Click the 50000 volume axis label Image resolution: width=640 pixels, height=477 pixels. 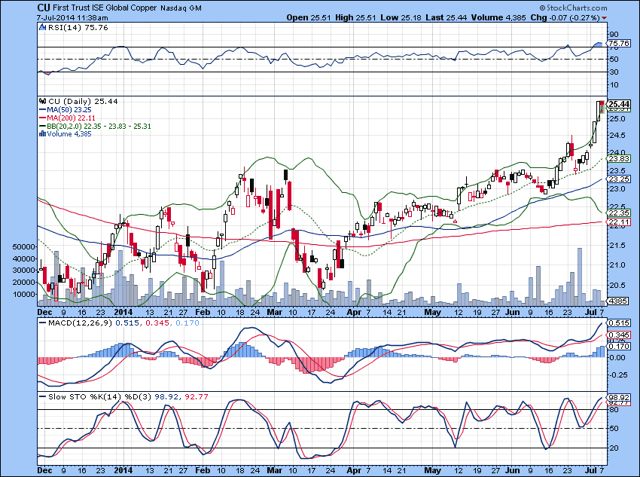pyautogui.click(x=24, y=246)
